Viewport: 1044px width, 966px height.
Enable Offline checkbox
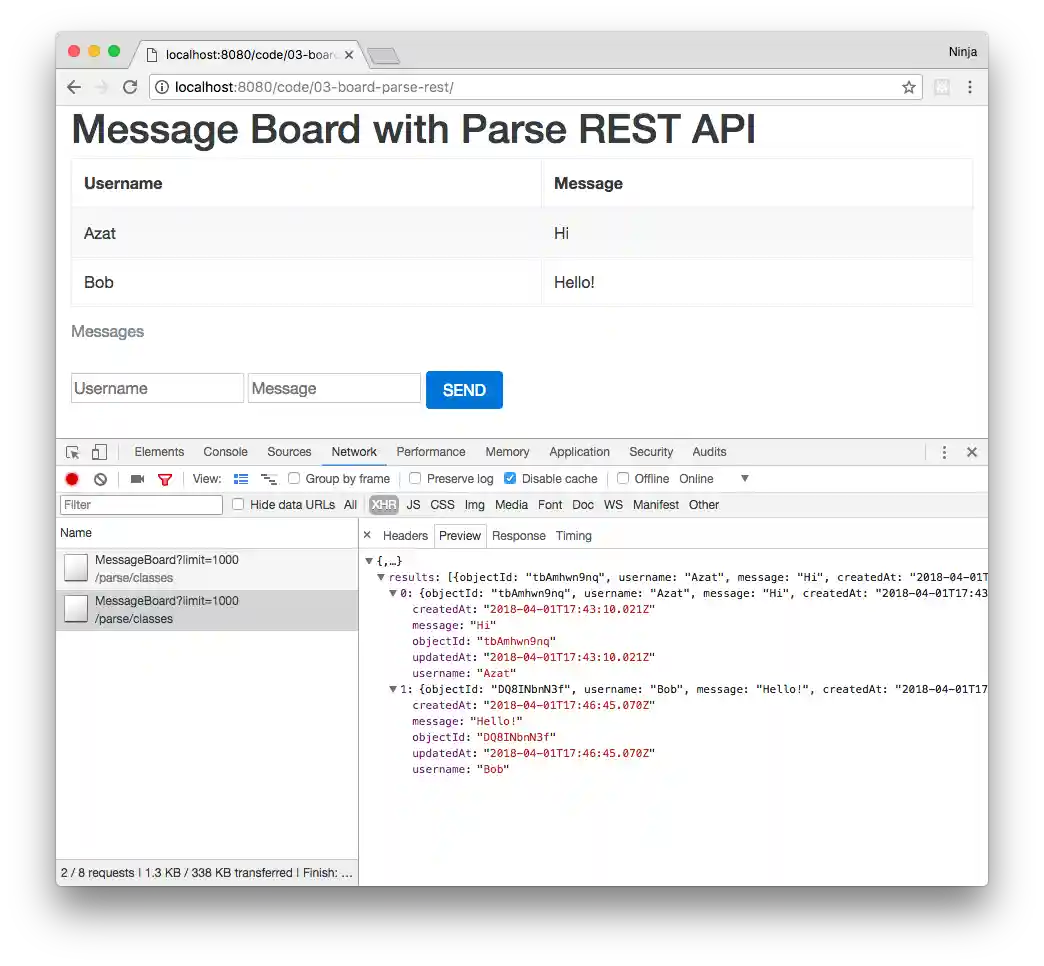623,478
